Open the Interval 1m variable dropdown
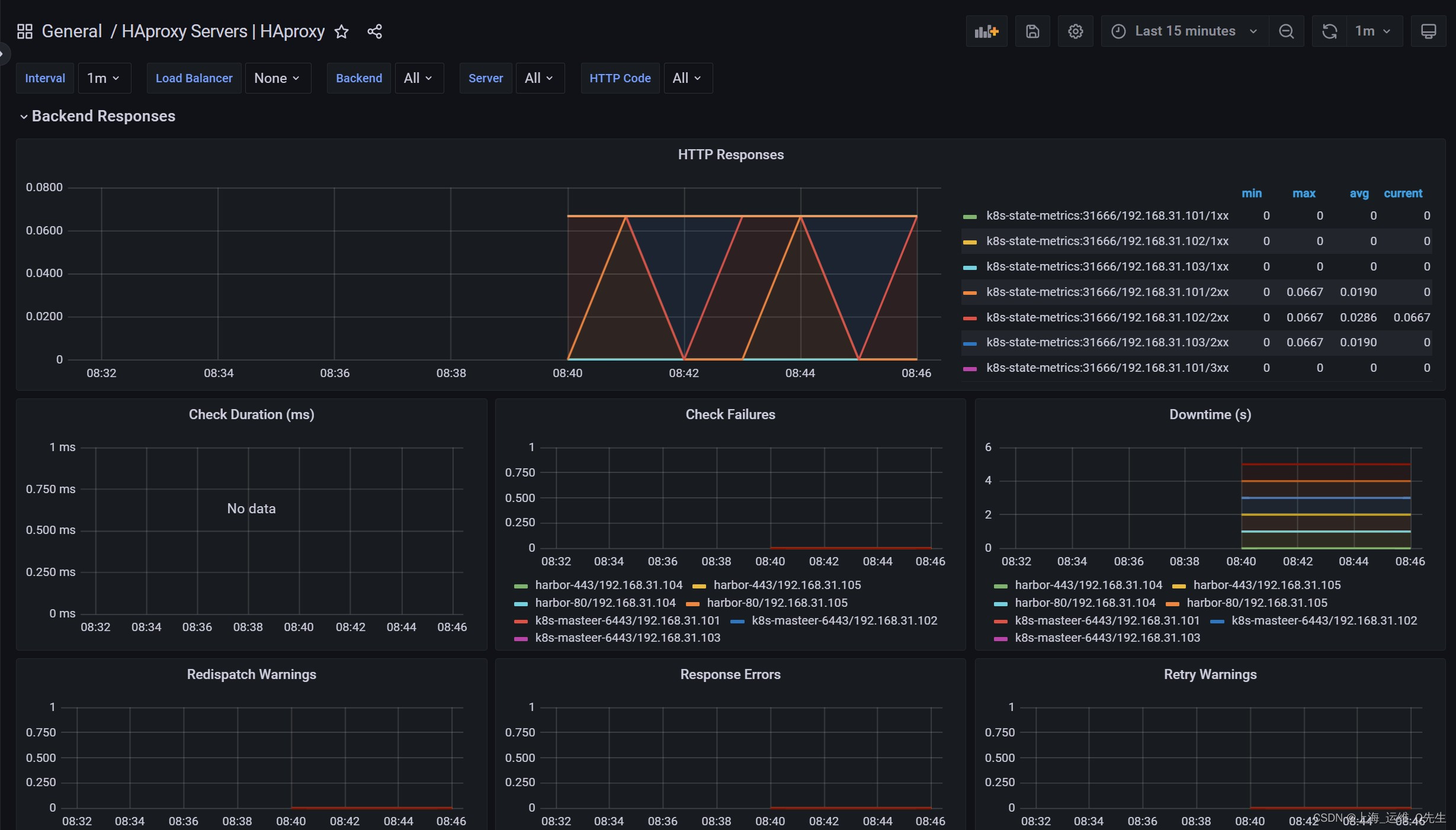The width and height of the screenshot is (1456, 830). (x=104, y=78)
